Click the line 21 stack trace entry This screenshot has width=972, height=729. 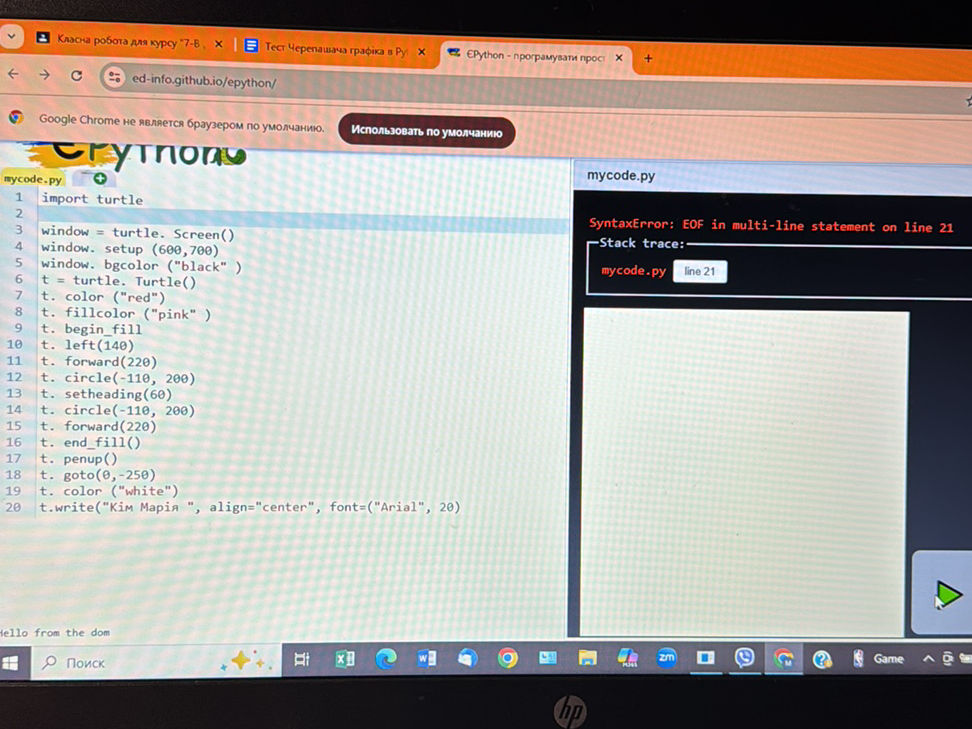700,270
